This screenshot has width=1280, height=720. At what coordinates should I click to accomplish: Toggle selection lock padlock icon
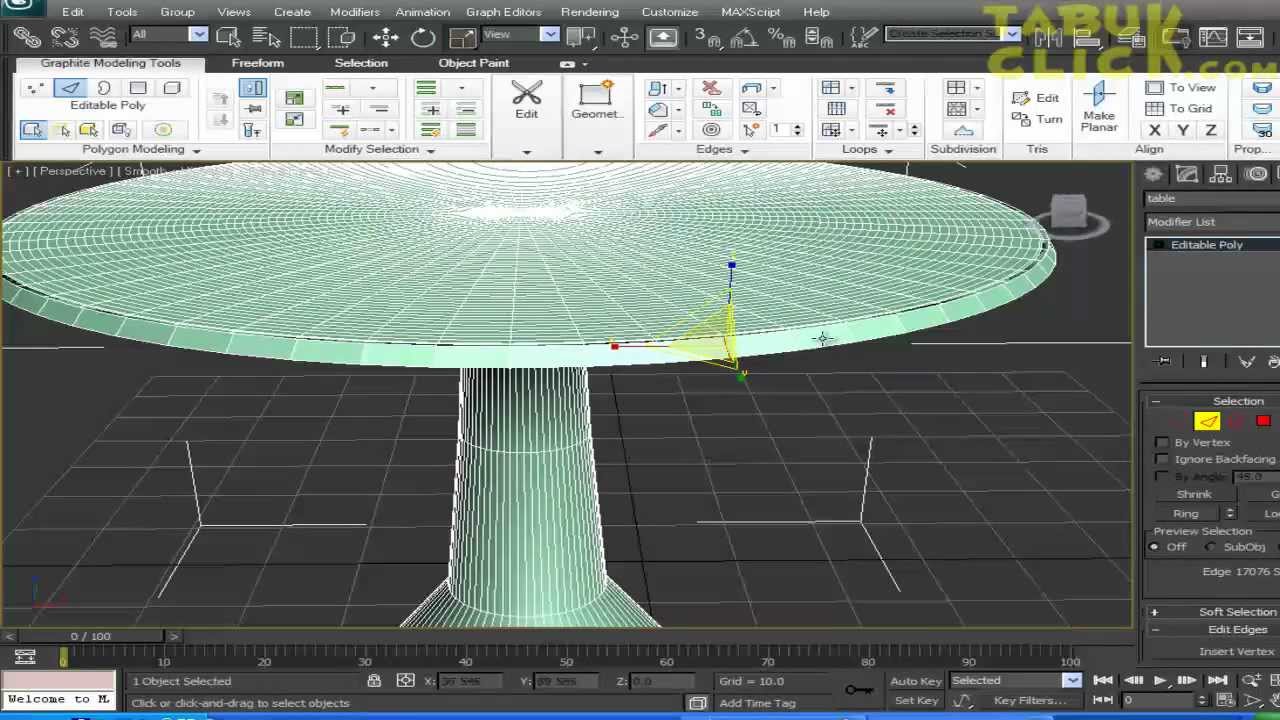pos(374,681)
